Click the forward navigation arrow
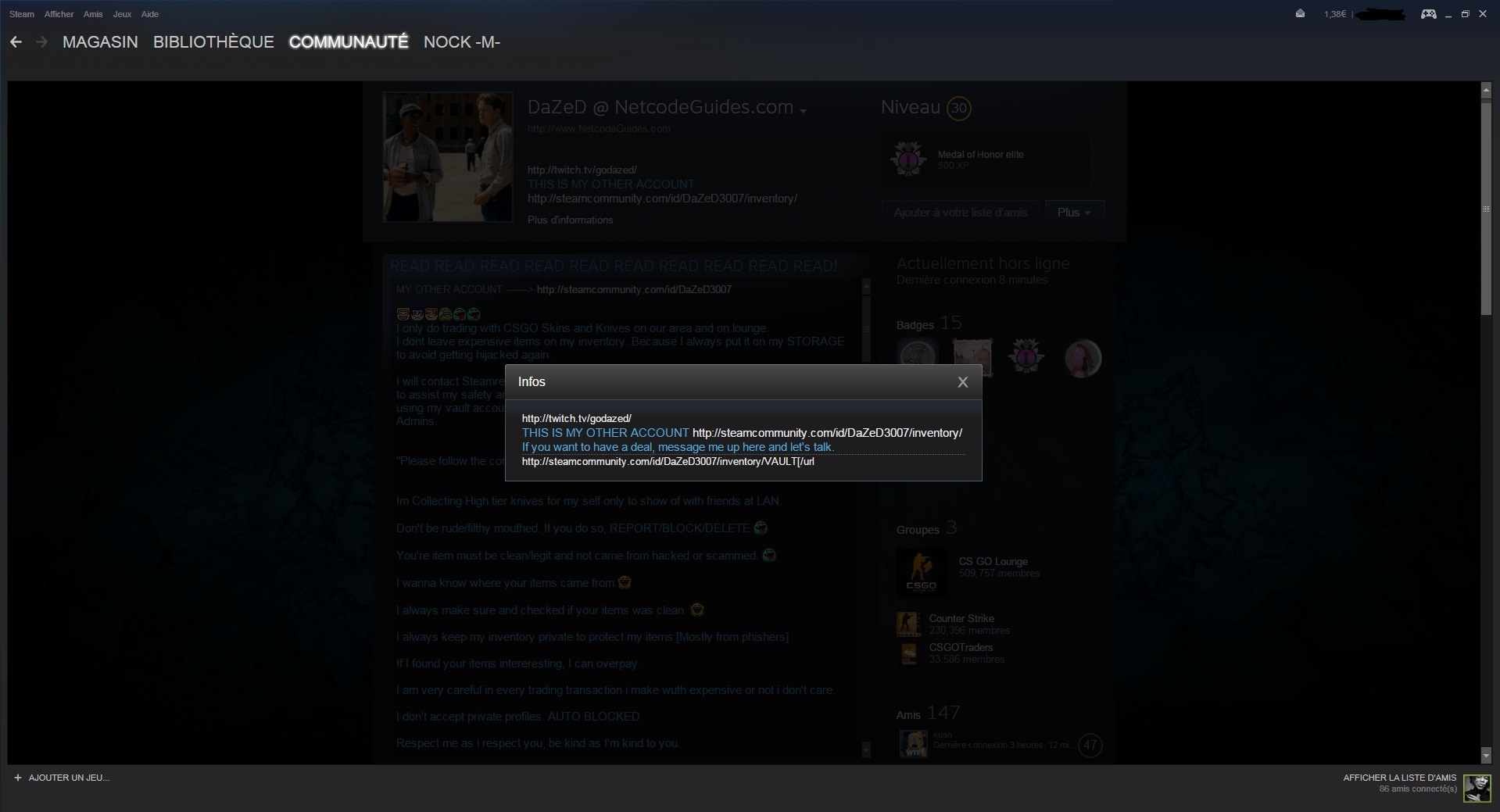1500x812 pixels. [x=42, y=42]
